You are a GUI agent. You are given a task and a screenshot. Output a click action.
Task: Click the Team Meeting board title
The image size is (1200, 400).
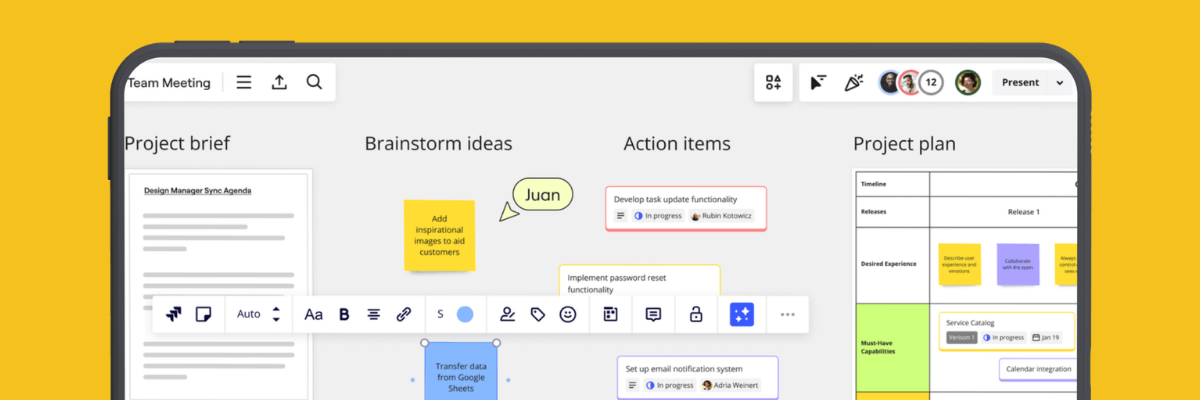click(x=169, y=83)
